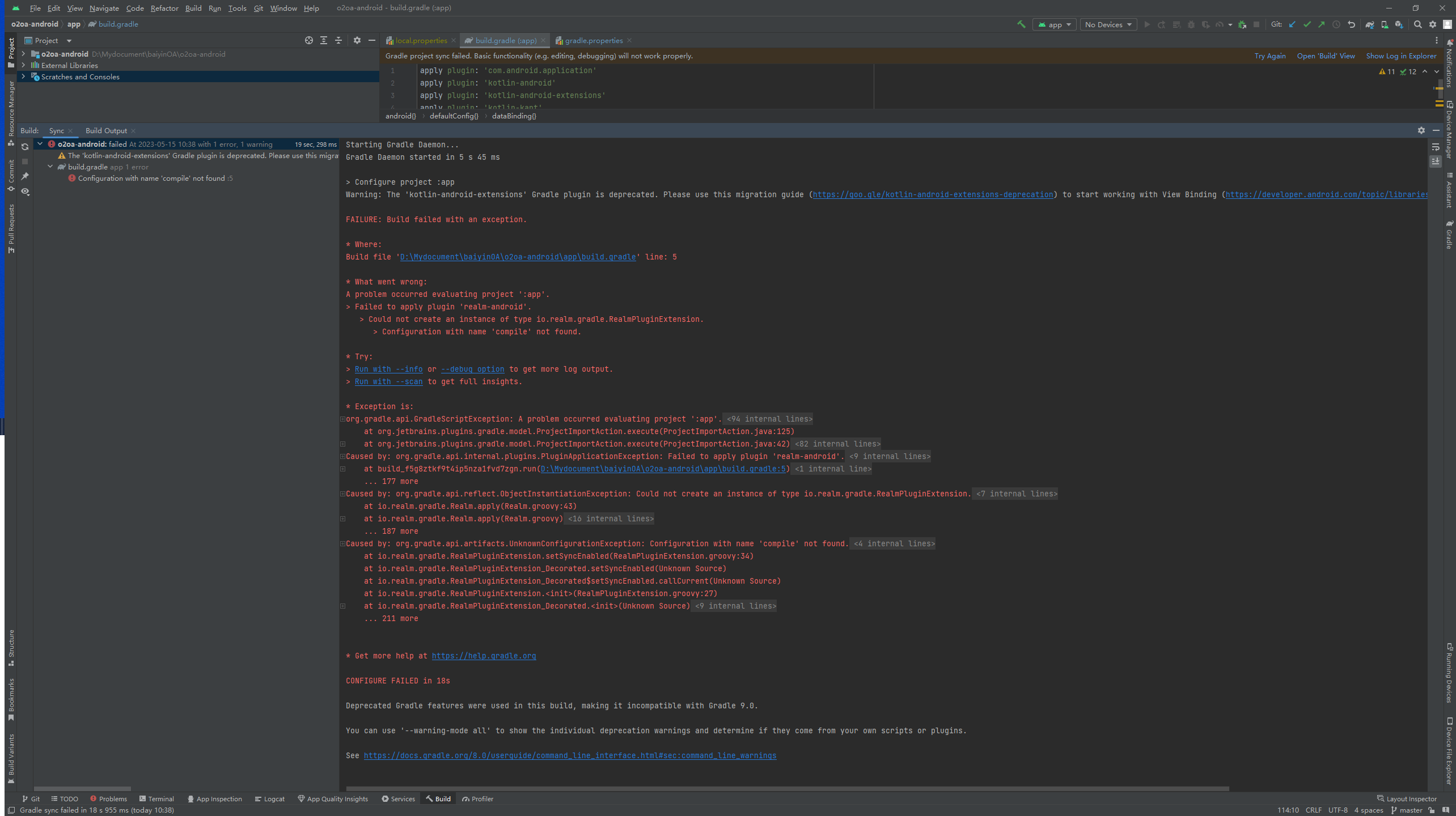Click Search Everywhere magnifier icon

tap(1417, 24)
